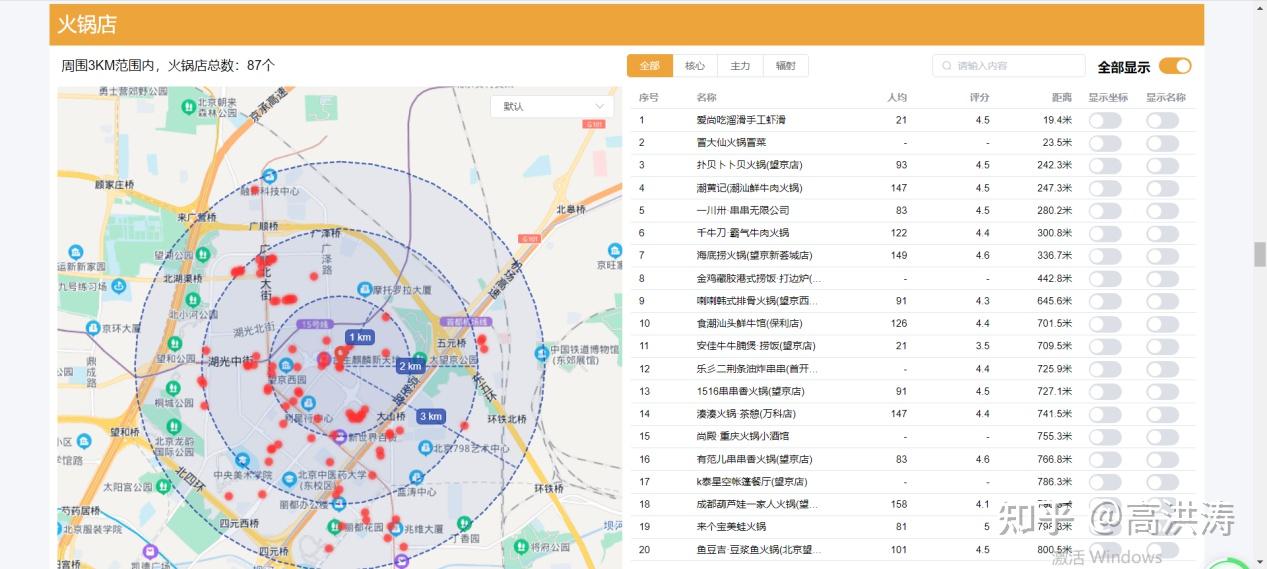Click the 序号 column header

(649, 97)
